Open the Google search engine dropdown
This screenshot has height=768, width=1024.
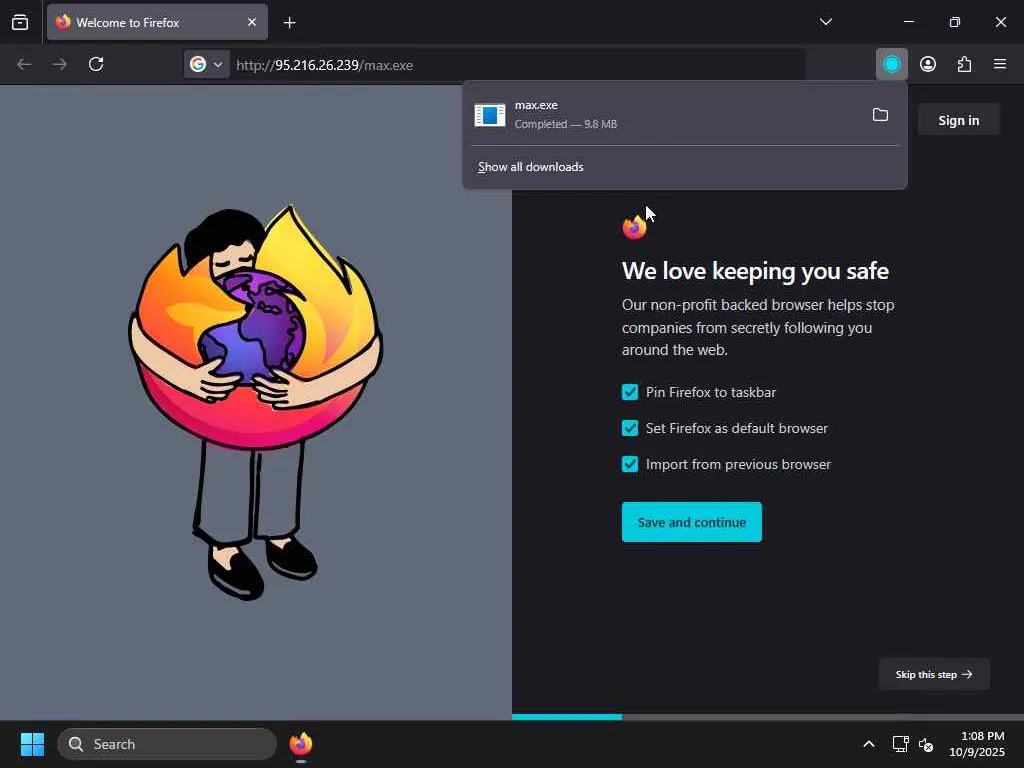[206, 65]
